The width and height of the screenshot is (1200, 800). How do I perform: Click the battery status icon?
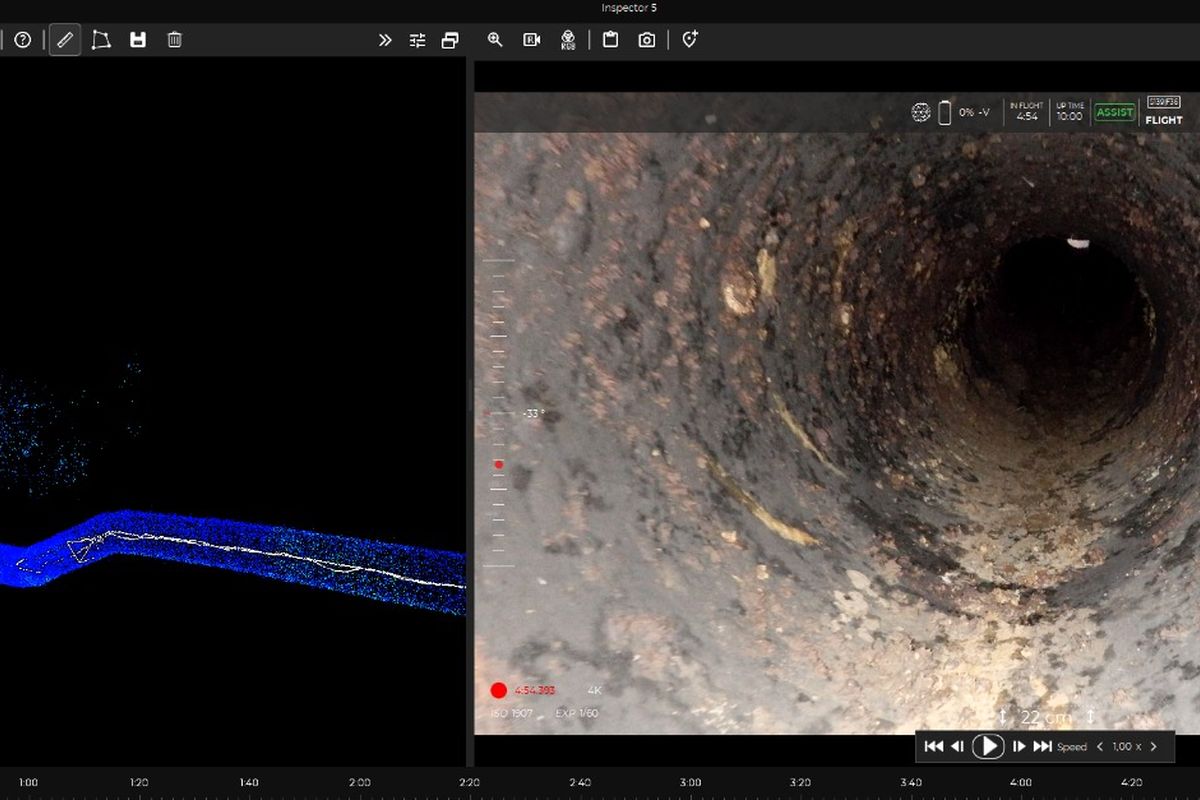tap(944, 113)
